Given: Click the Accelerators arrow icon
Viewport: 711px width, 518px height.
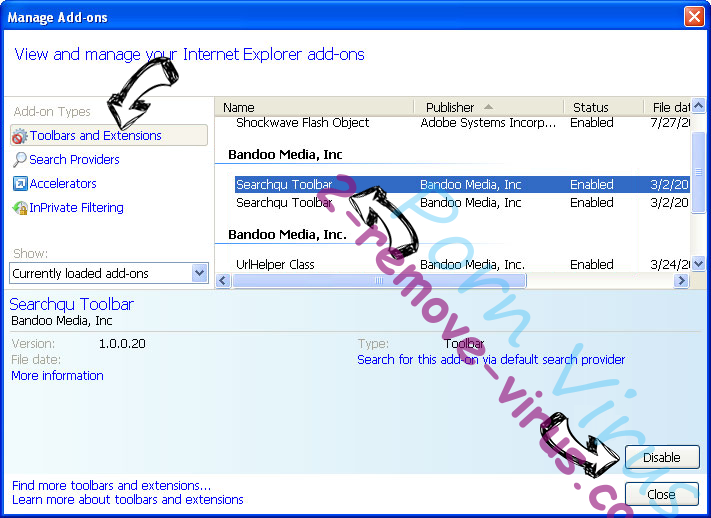Looking at the screenshot, I should pos(20,184).
